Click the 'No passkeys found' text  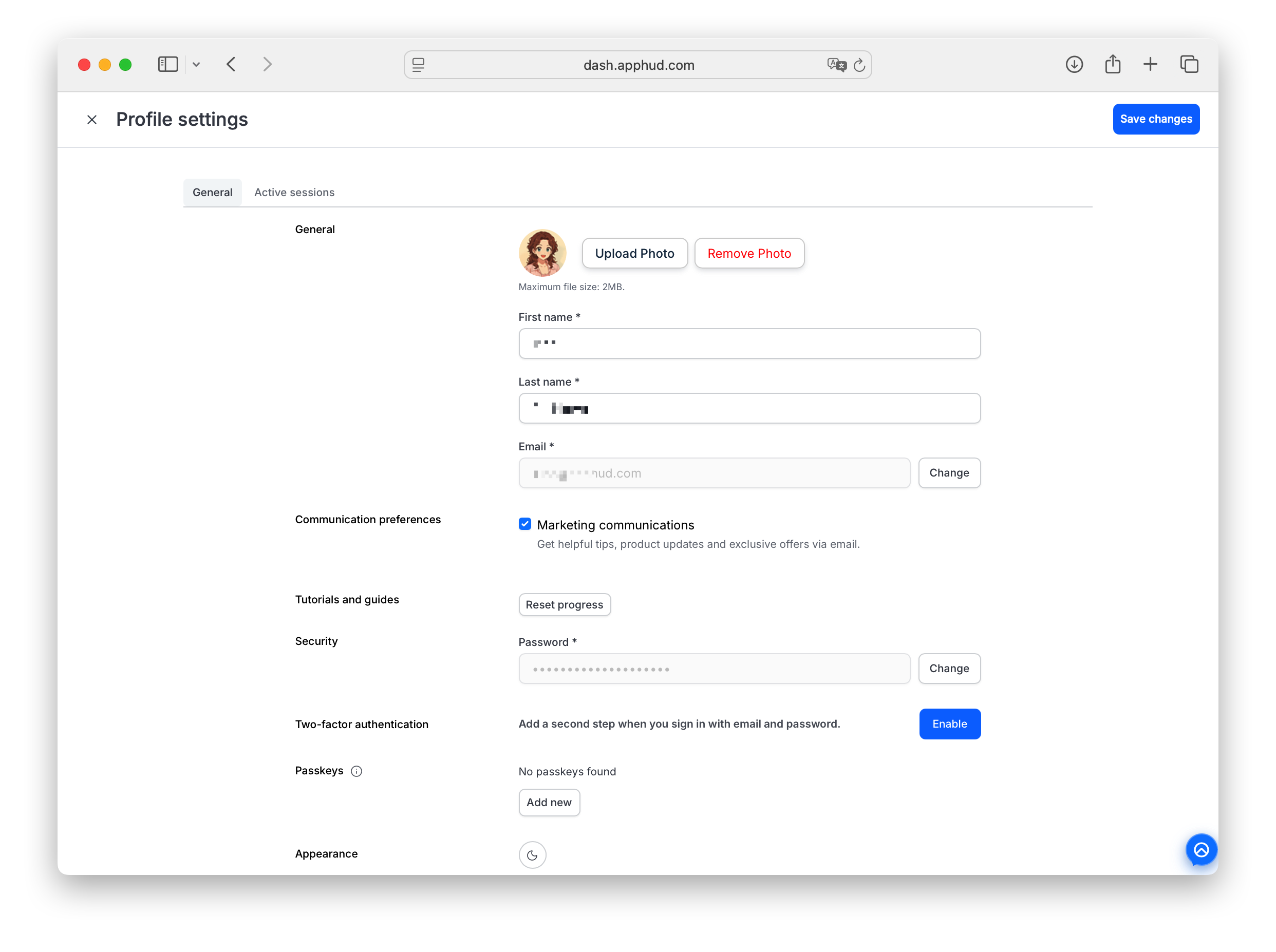coord(567,772)
